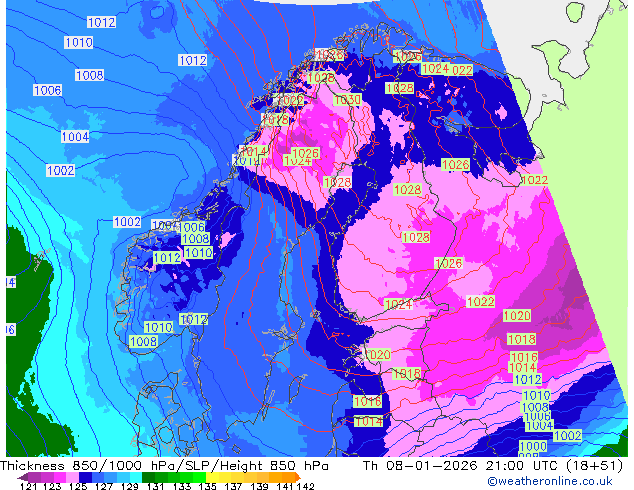Pick the cyan legend swatch before dark green
Viewport: 634px width, 490px height.
(136, 477)
